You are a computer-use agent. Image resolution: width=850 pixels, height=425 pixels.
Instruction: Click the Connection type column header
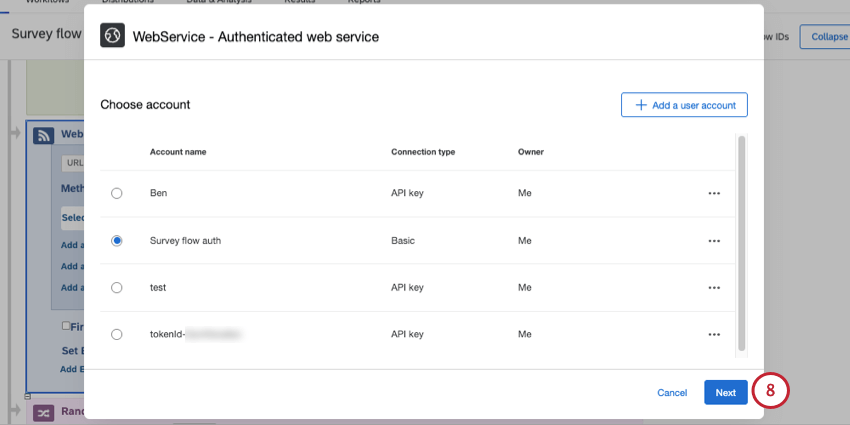point(423,152)
